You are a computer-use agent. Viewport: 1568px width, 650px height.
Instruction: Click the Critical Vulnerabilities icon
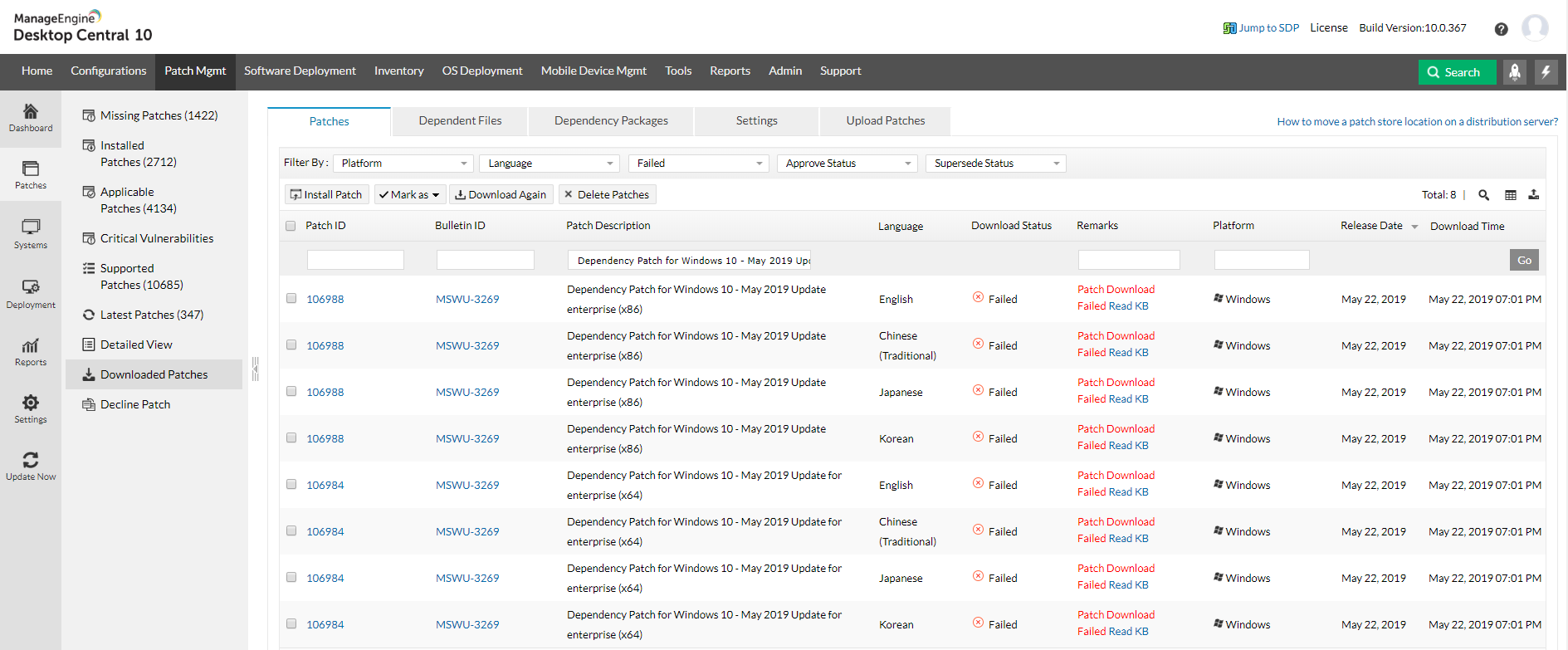tap(89, 238)
